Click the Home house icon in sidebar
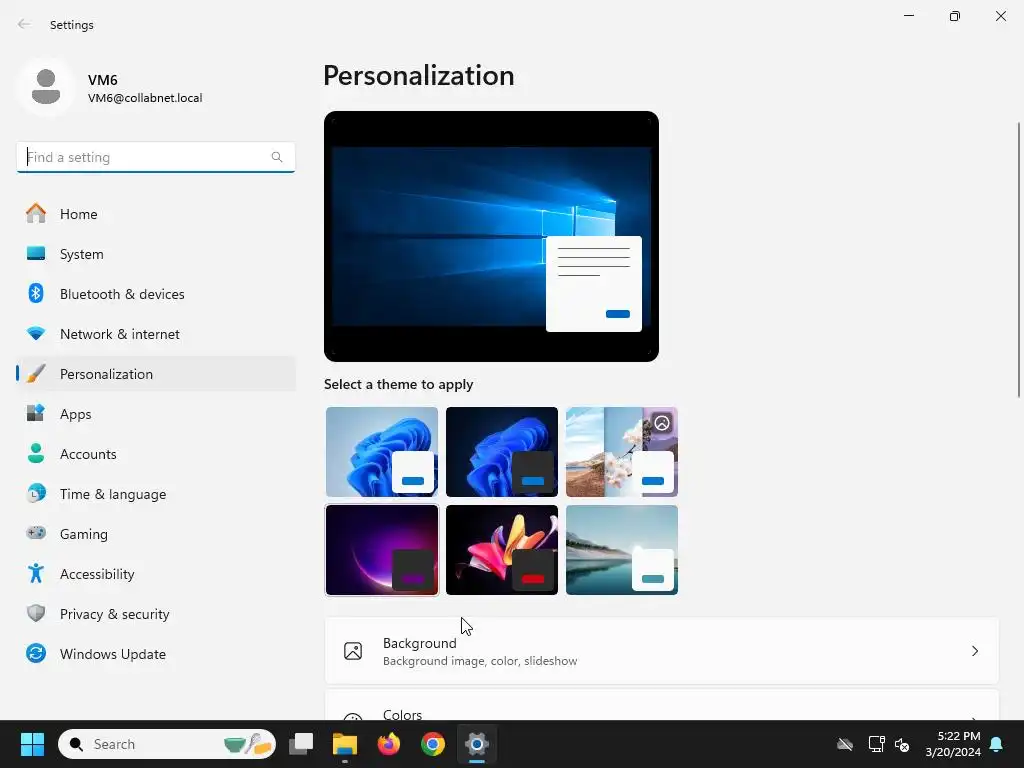This screenshot has height=768, width=1024. click(x=36, y=214)
